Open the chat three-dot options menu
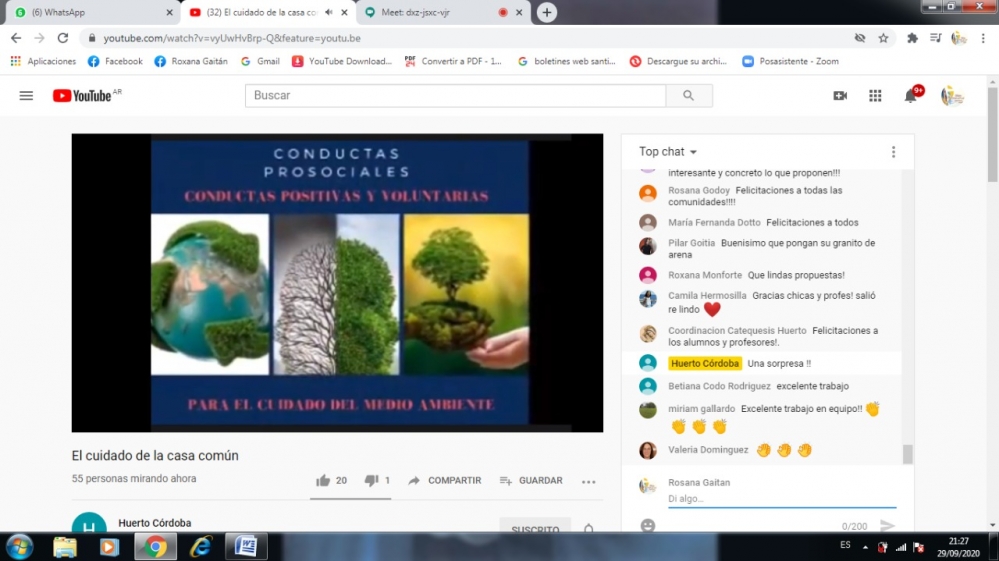Viewport: 999px width, 561px height. coord(893,152)
